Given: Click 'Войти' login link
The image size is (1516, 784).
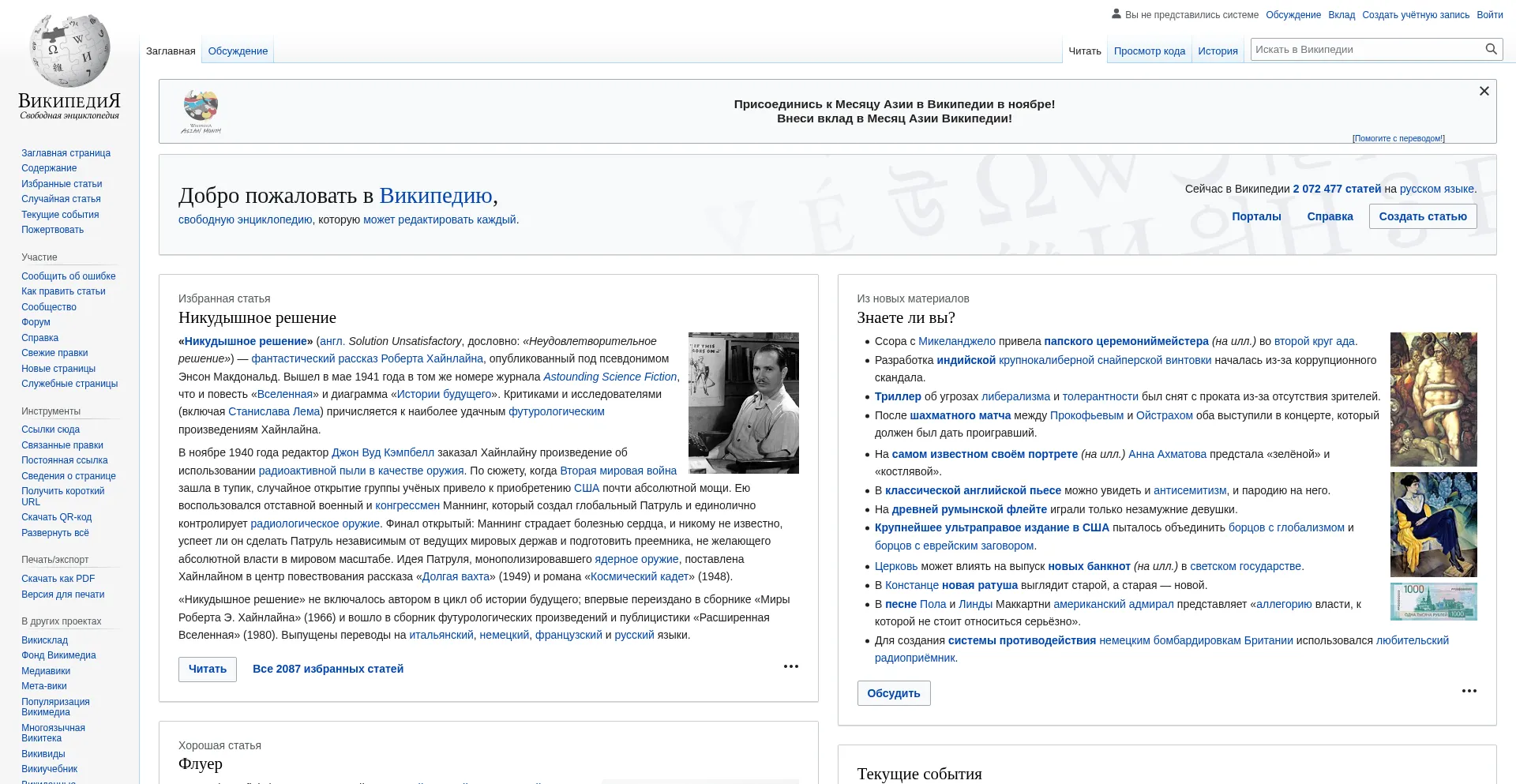Looking at the screenshot, I should 1489,15.
